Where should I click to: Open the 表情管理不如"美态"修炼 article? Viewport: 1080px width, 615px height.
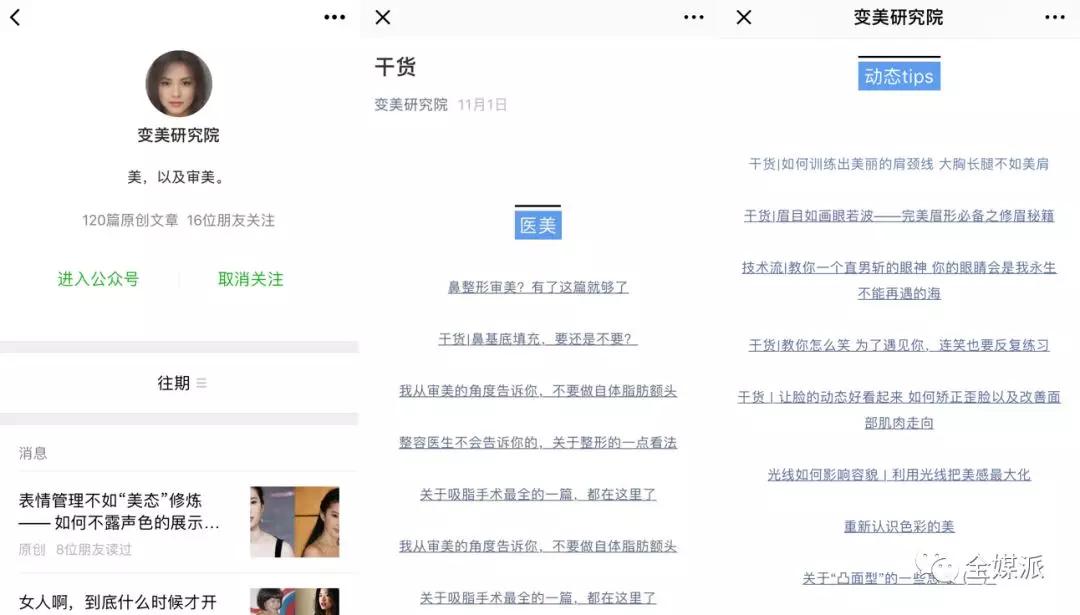120,512
